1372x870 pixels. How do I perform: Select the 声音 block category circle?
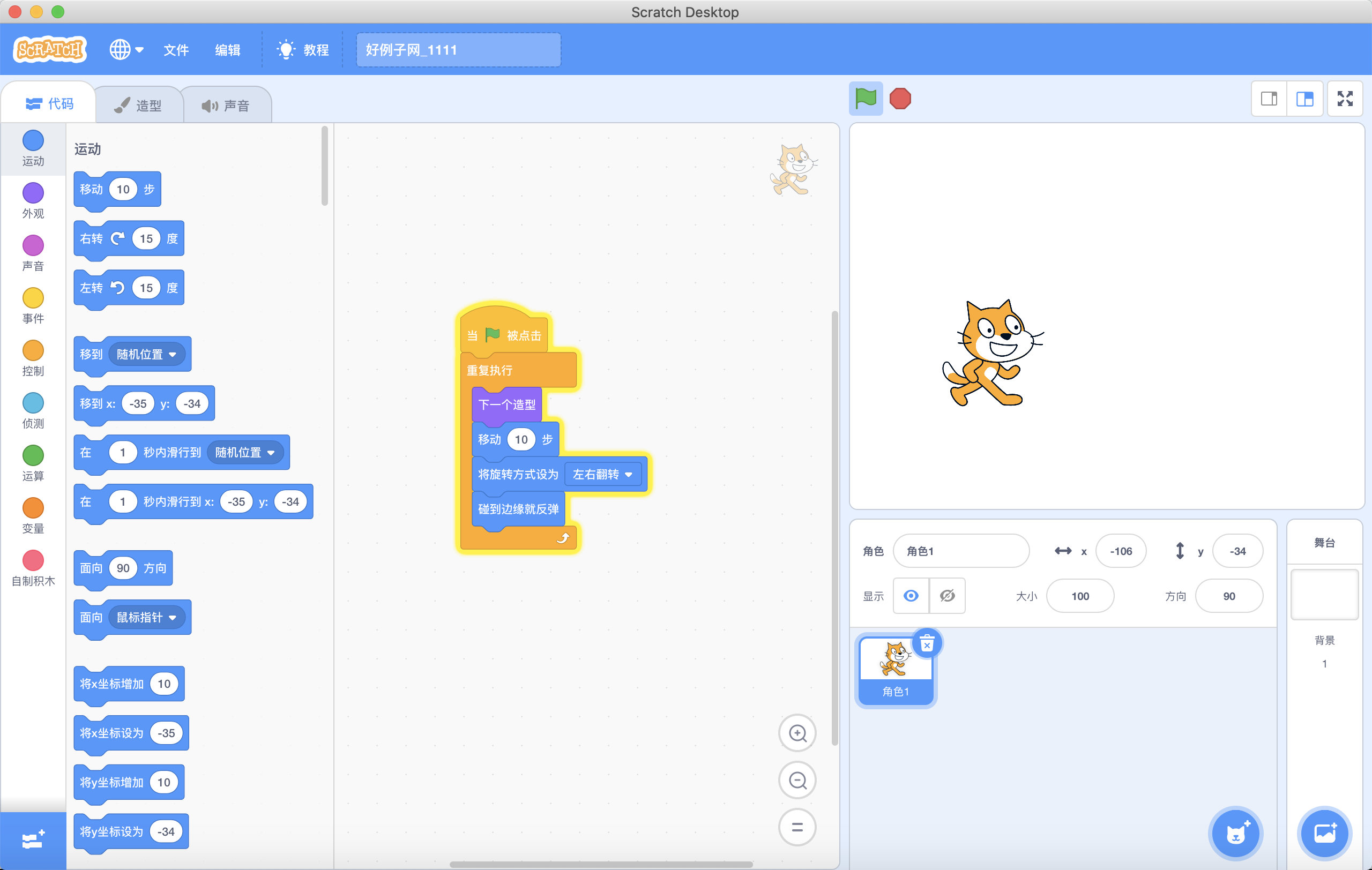(x=33, y=245)
